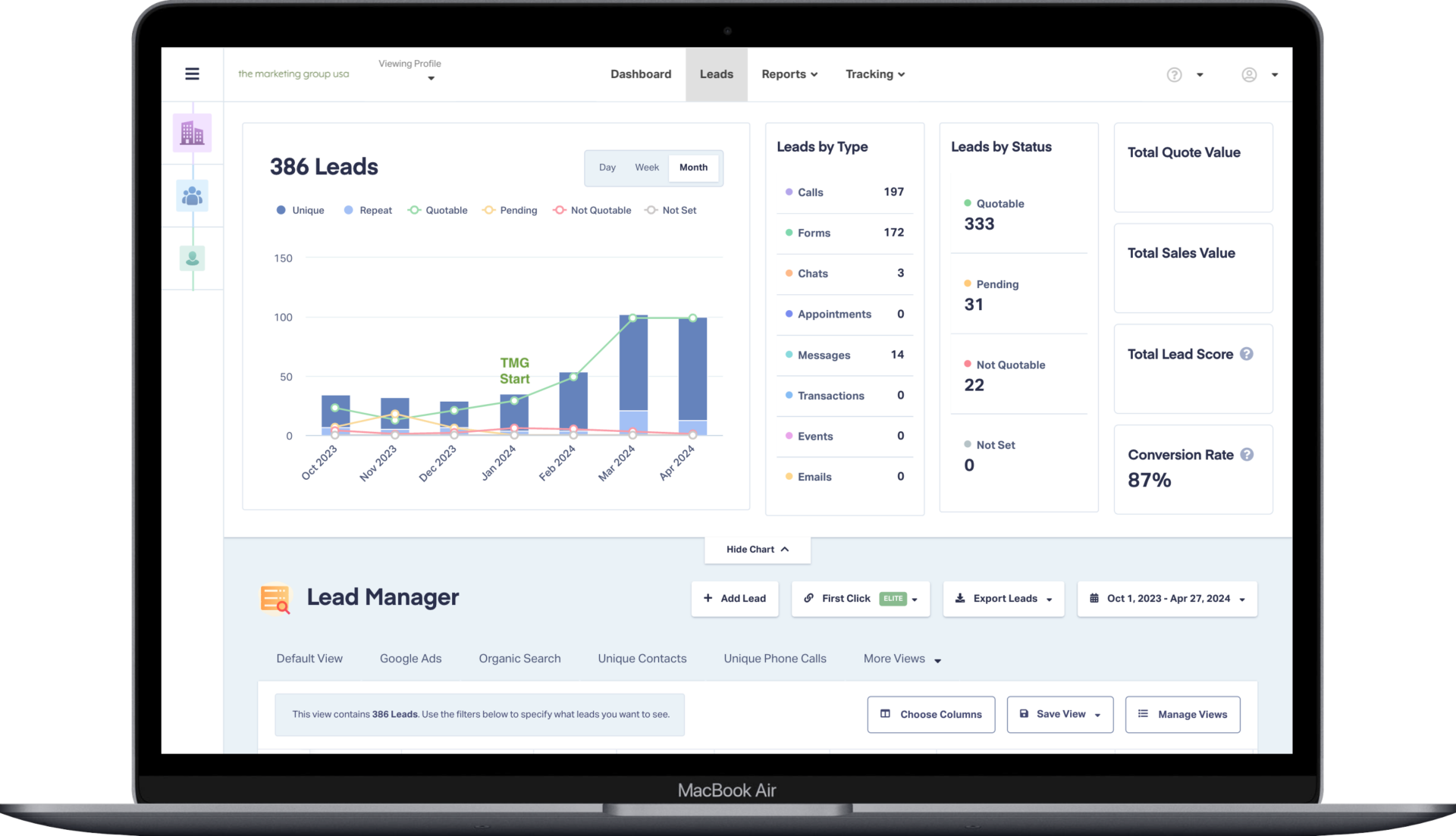Click the First Click attribution selector

860,598
